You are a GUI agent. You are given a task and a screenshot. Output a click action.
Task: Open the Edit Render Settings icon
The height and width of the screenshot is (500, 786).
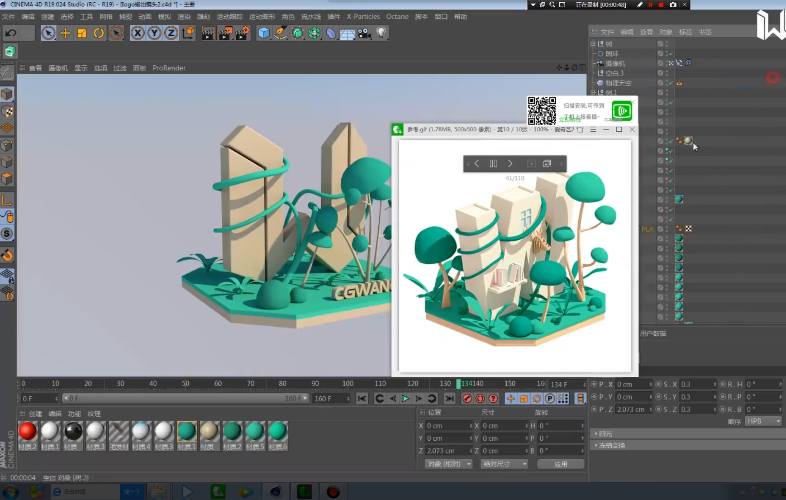(242, 33)
